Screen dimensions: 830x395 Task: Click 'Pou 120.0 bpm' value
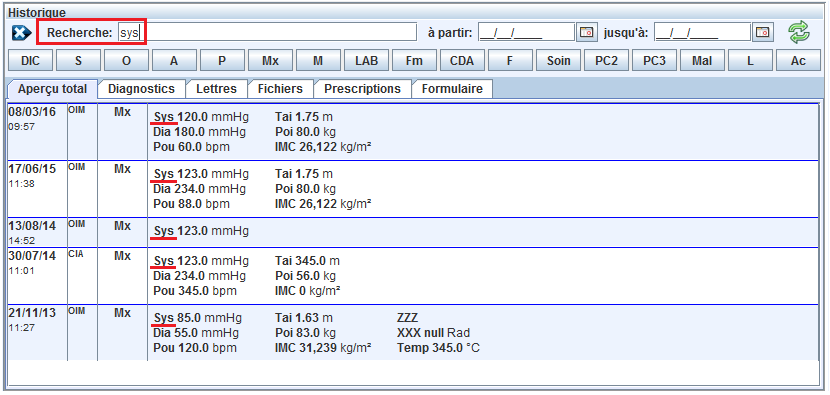pyautogui.click(x=195, y=348)
